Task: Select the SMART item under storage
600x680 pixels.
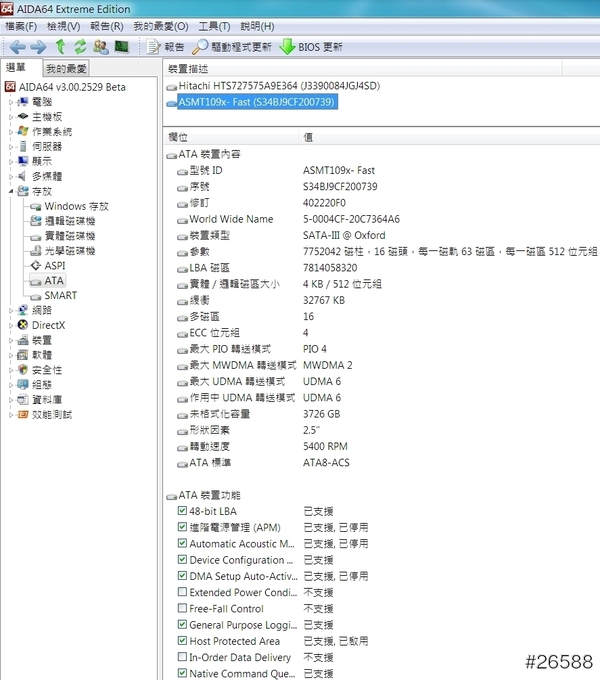Action: 60,296
